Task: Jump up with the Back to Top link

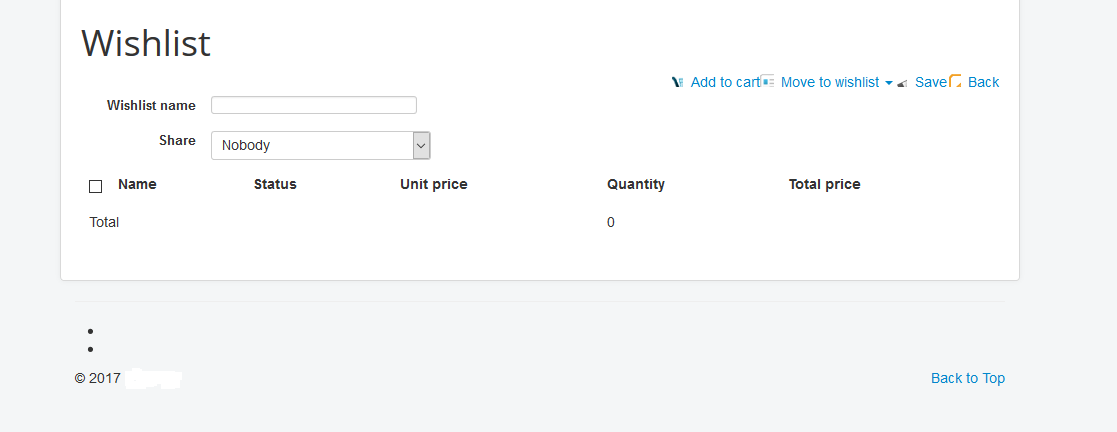Action: tap(967, 378)
